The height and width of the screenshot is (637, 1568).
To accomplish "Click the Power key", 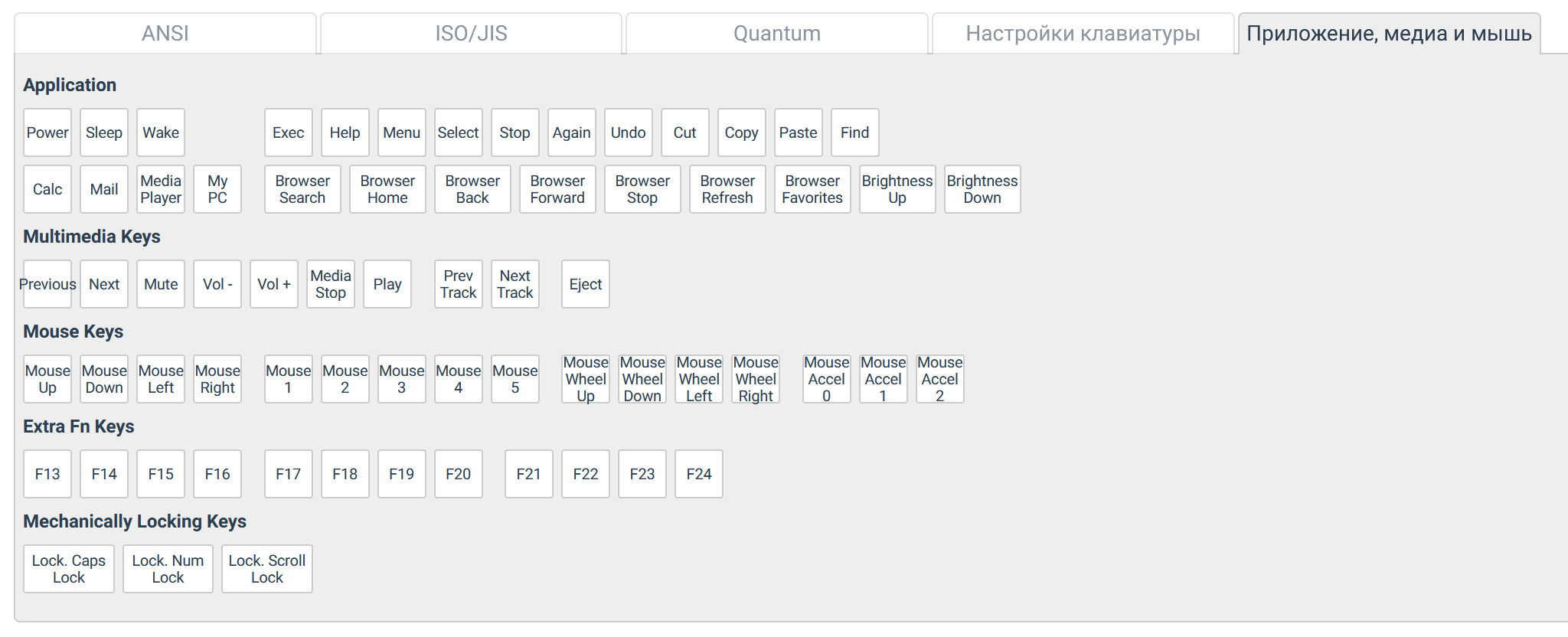I will 47,132.
